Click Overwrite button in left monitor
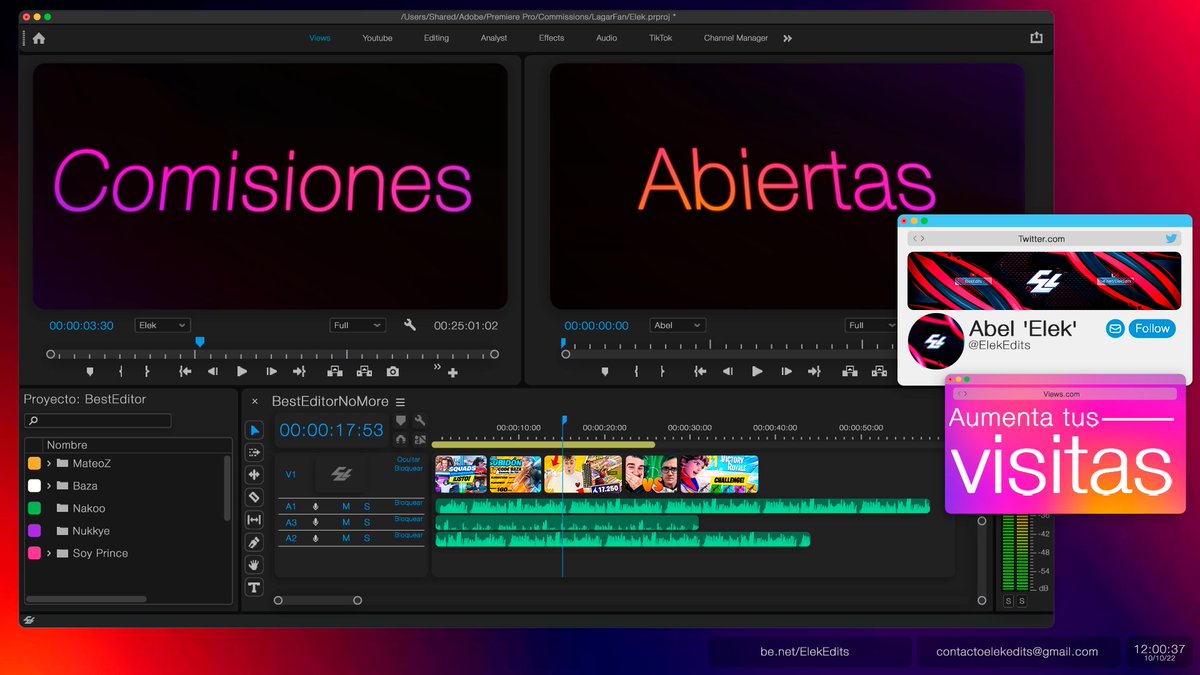 click(x=364, y=371)
